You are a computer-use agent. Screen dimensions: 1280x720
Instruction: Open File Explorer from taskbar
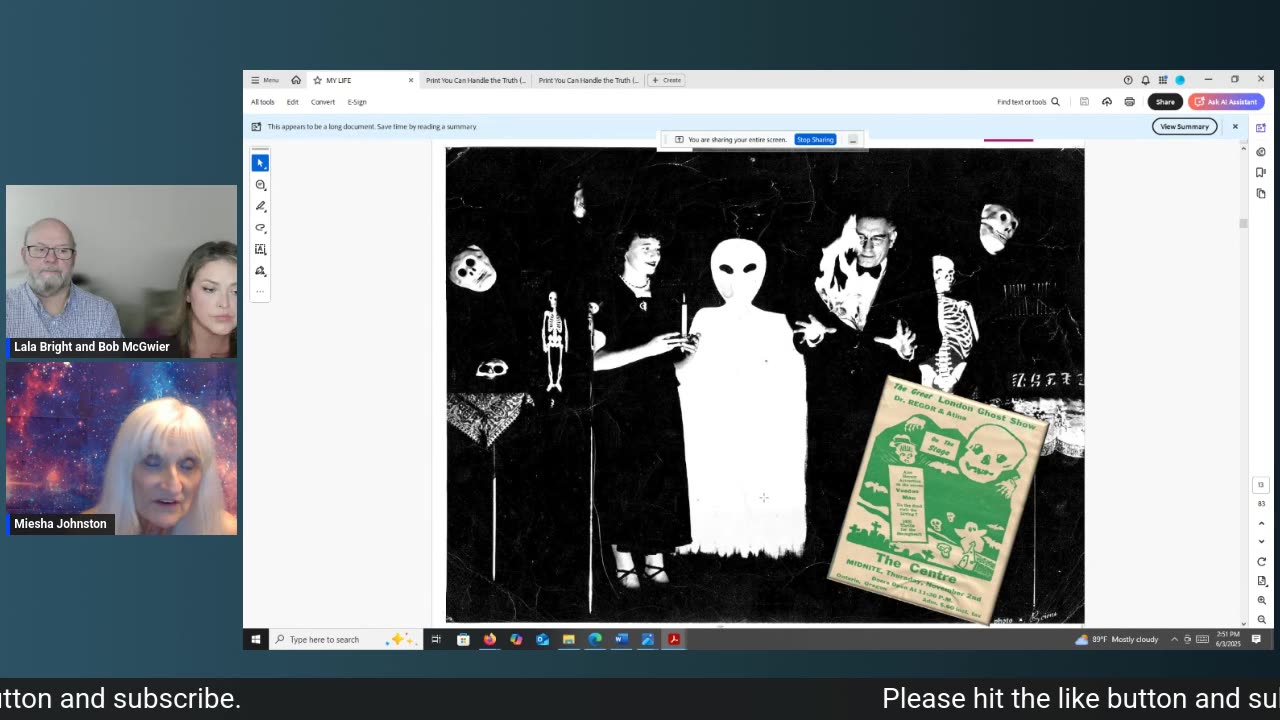click(x=568, y=639)
